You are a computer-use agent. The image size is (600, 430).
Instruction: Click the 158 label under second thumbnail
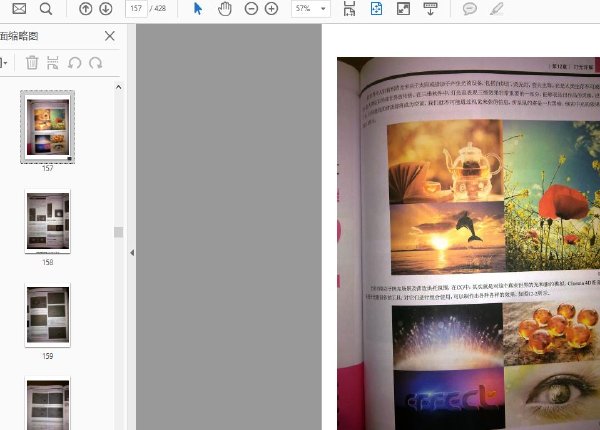point(47,262)
